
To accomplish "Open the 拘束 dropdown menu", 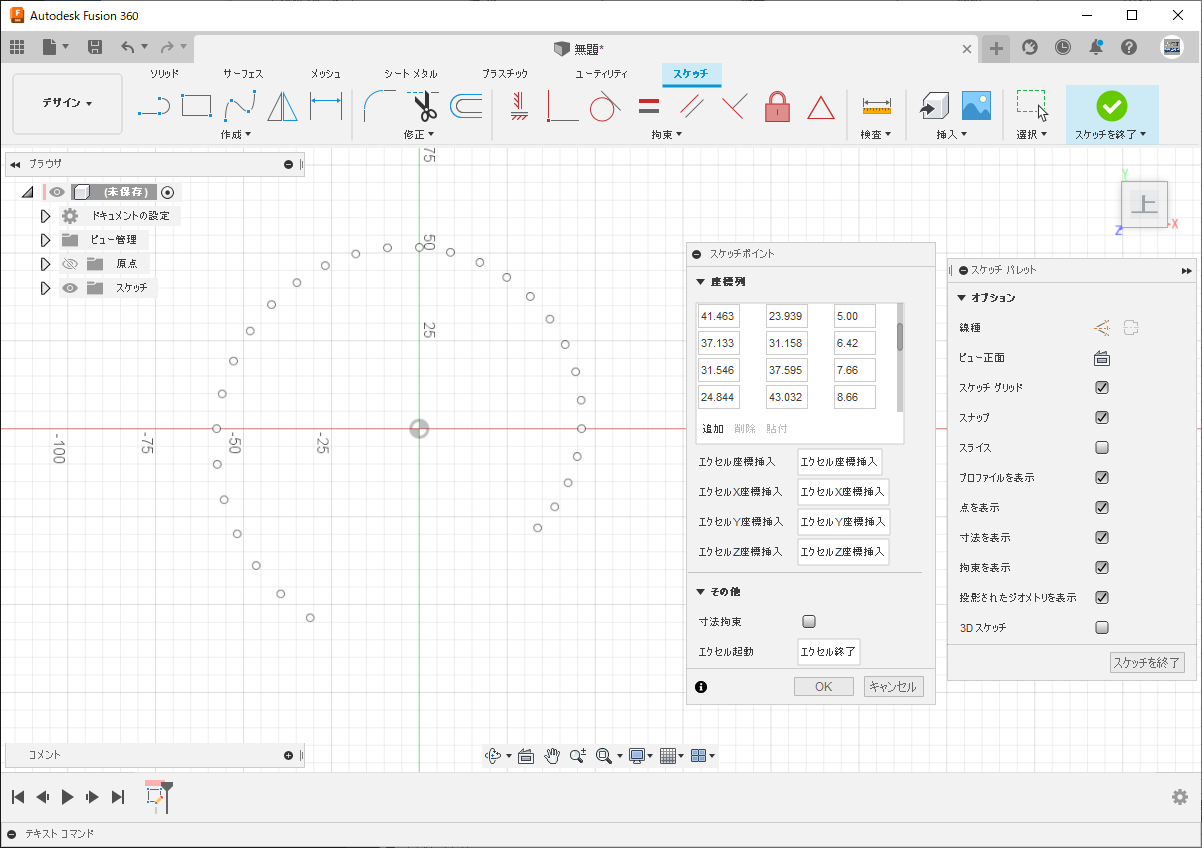I will (x=667, y=134).
